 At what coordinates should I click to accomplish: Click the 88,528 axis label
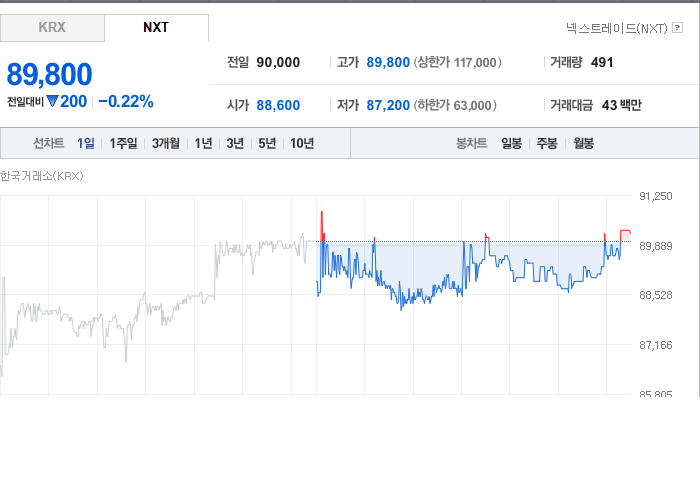[x=656, y=295]
